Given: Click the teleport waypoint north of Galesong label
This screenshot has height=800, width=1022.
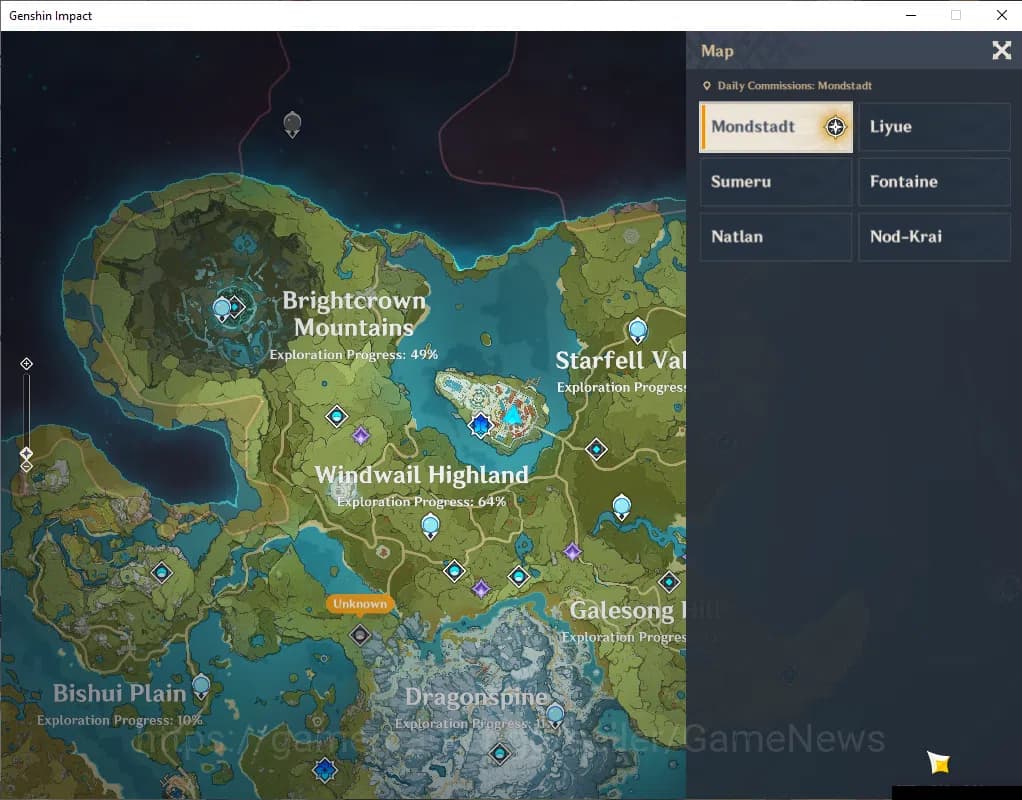Looking at the screenshot, I should click(x=622, y=507).
